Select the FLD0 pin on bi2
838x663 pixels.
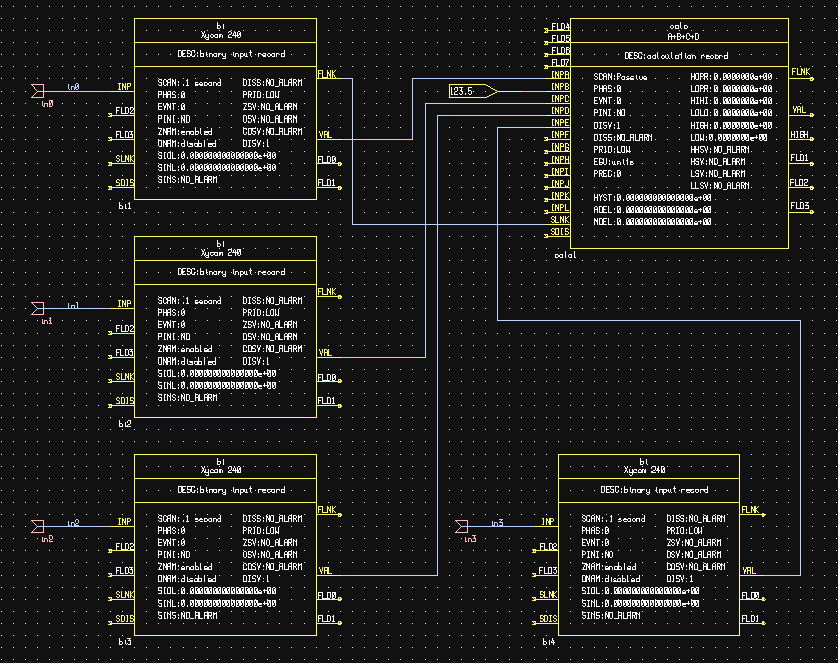click(x=327, y=377)
